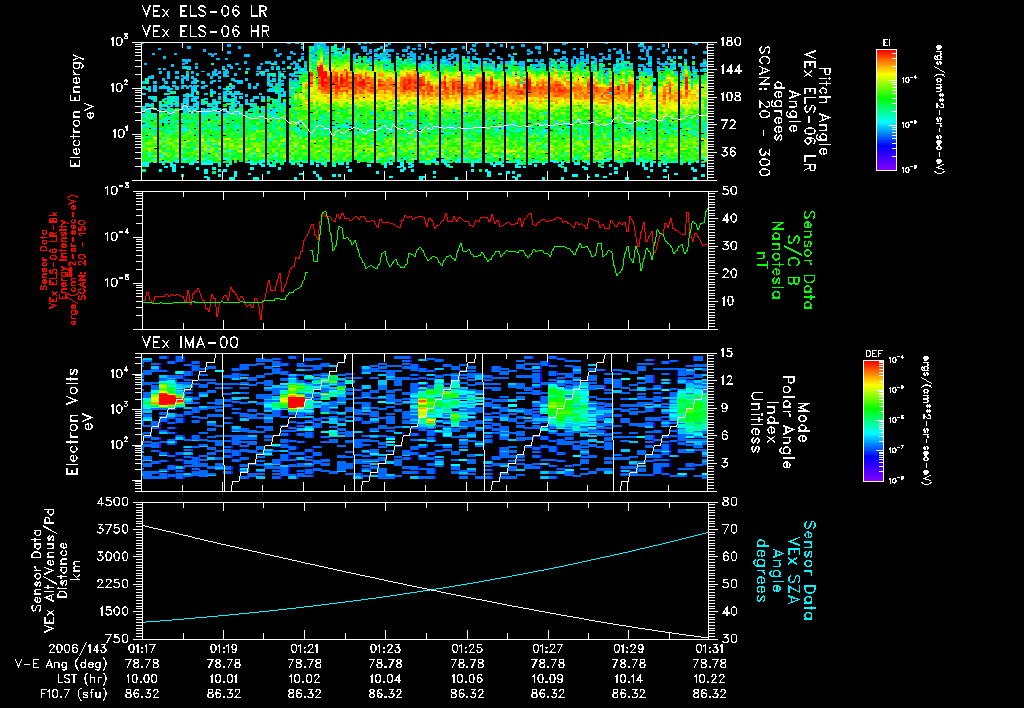Click the 01:19 time tick label
Viewport: 1024px width, 708px height.
223,649
